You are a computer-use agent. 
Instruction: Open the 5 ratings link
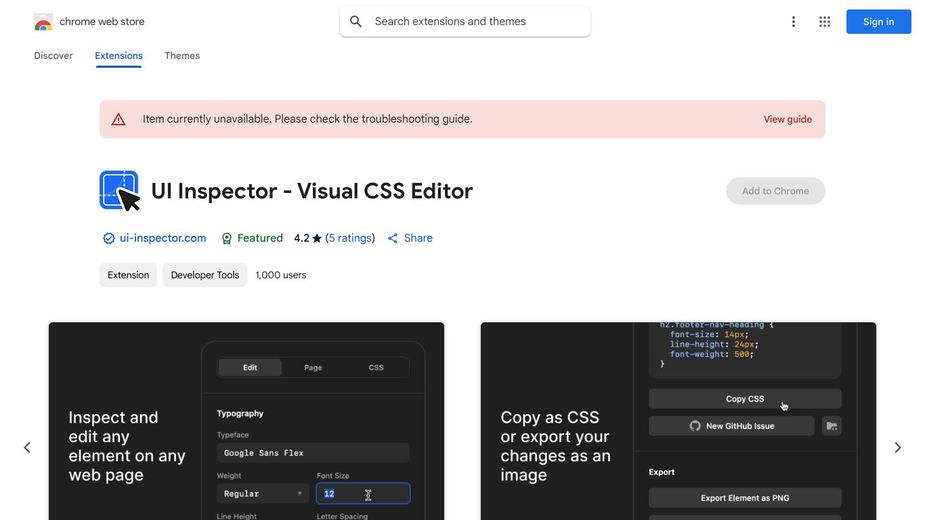click(x=350, y=238)
